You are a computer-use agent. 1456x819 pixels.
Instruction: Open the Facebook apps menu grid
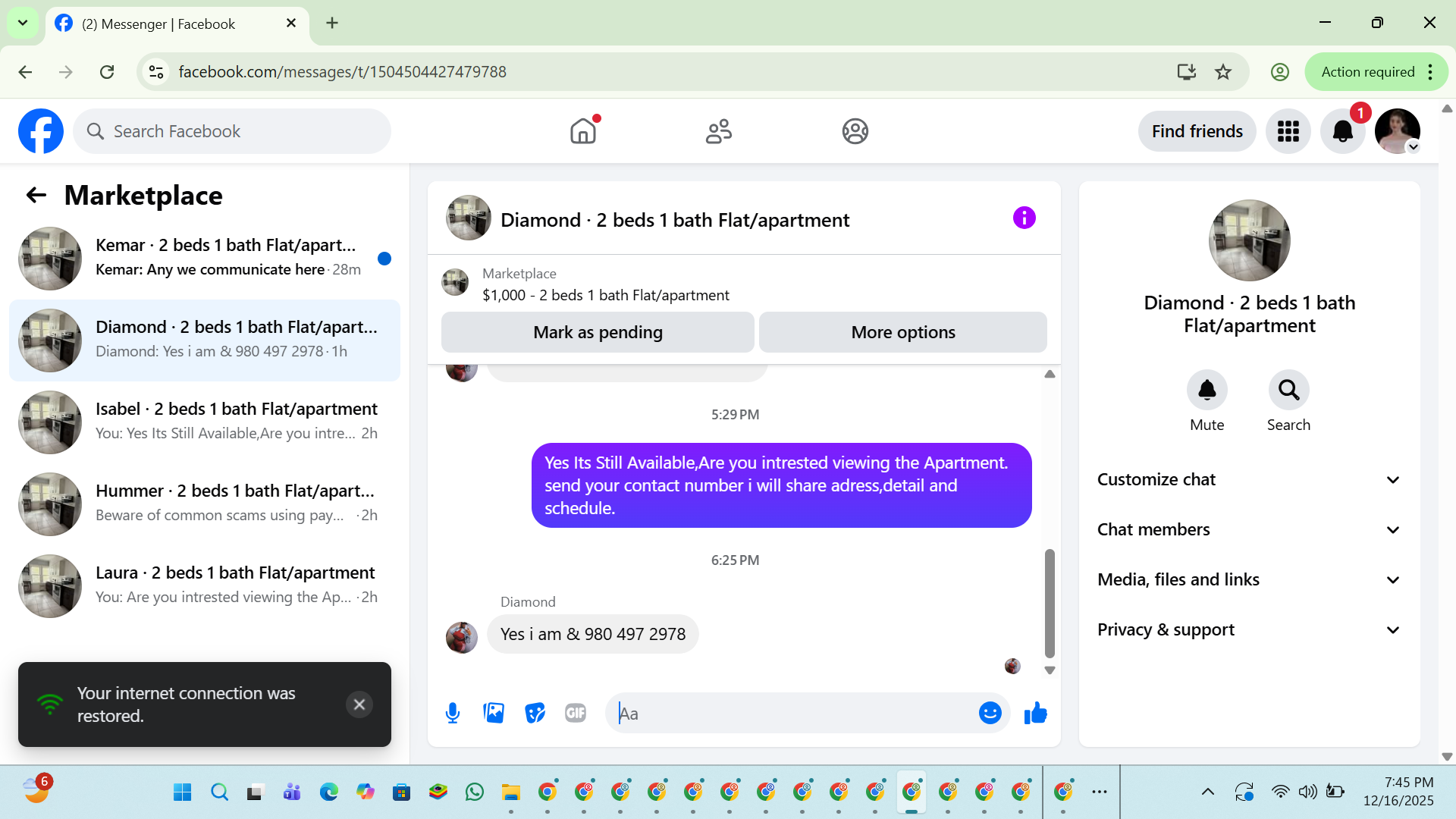tap(1288, 131)
